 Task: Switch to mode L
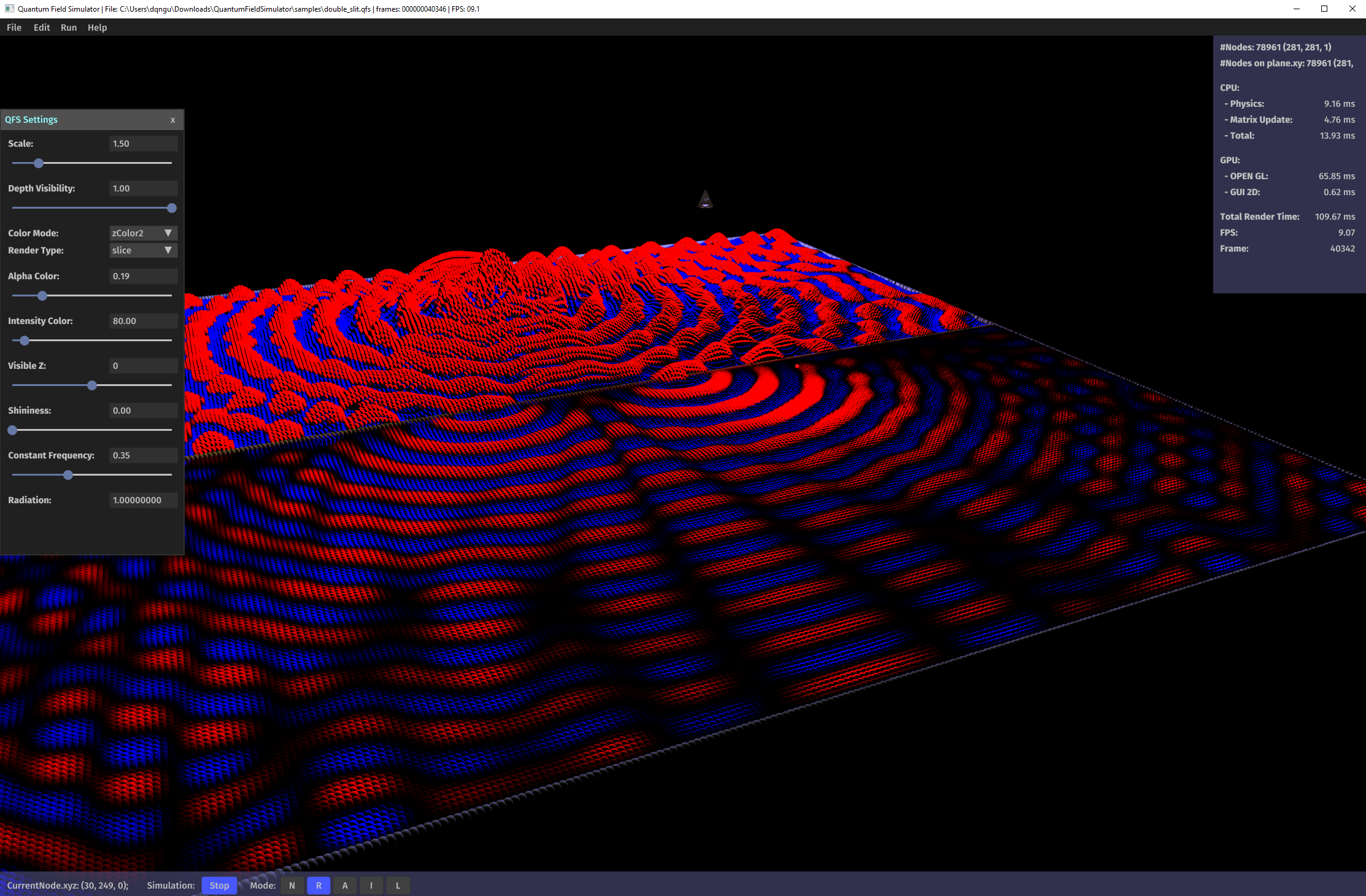pos(398,886)
